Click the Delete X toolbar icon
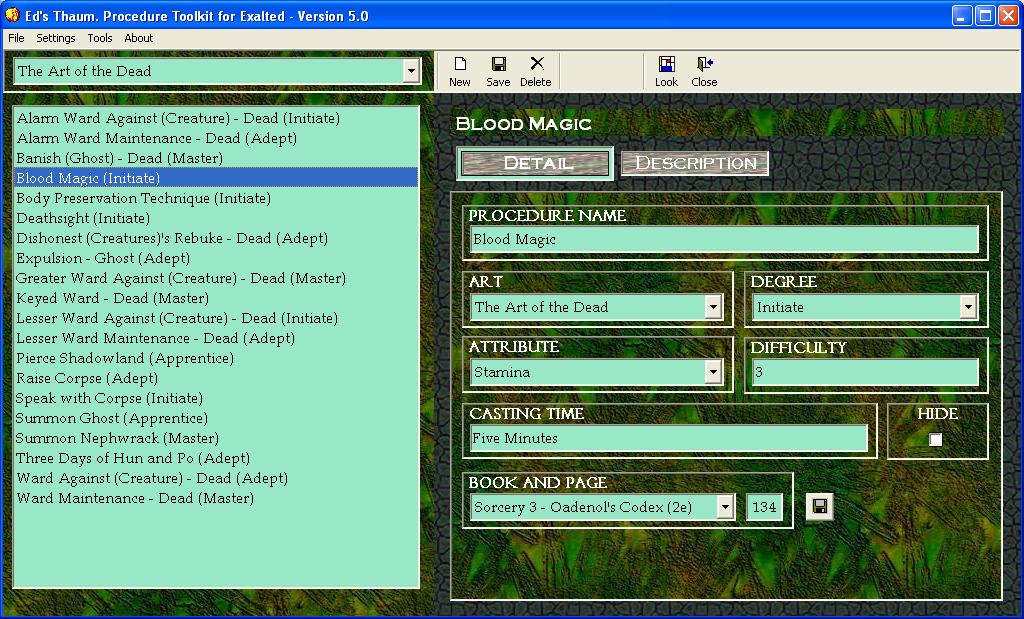 [x=537, y=63]
